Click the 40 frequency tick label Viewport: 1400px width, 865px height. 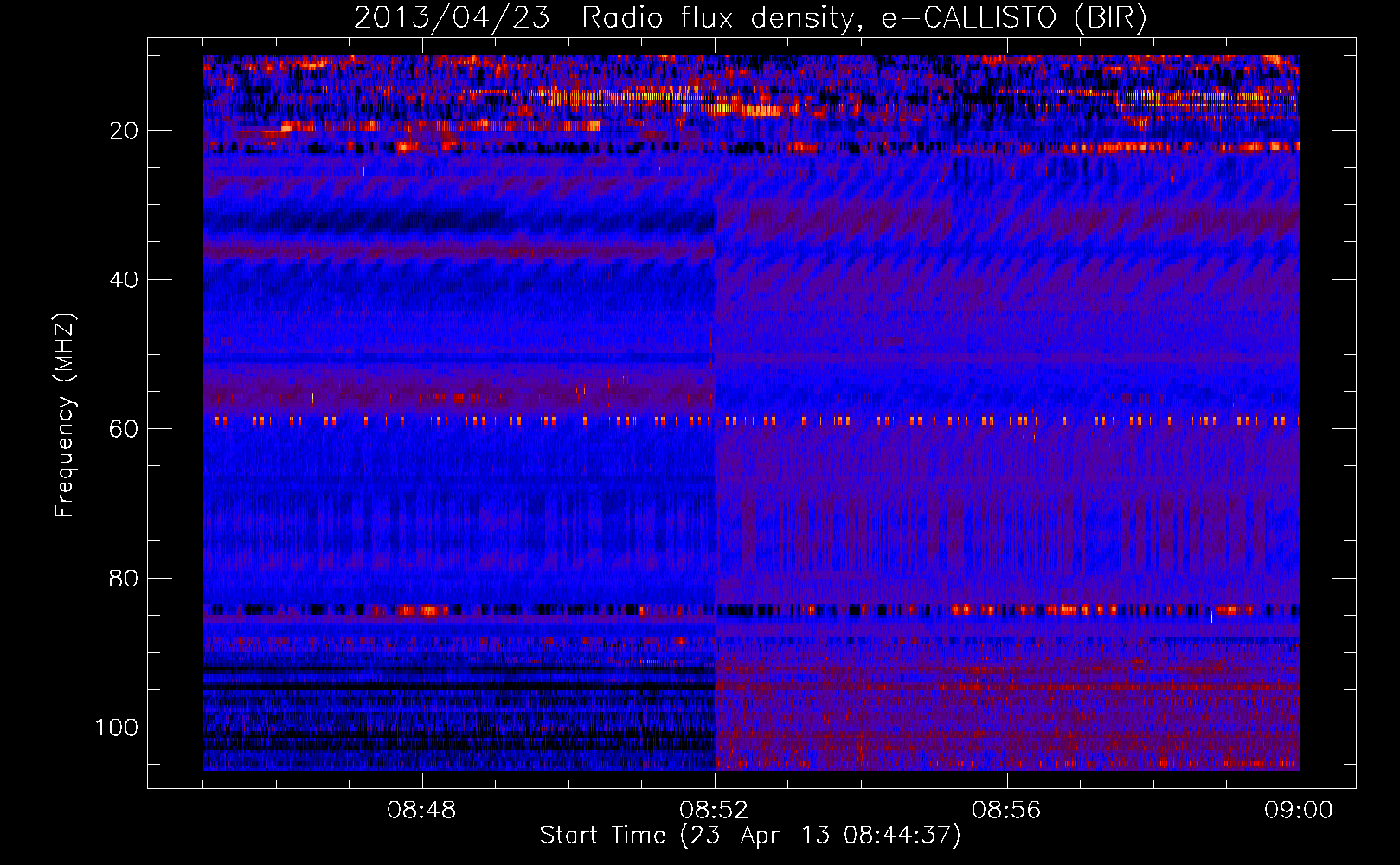[x=125, y=280]
